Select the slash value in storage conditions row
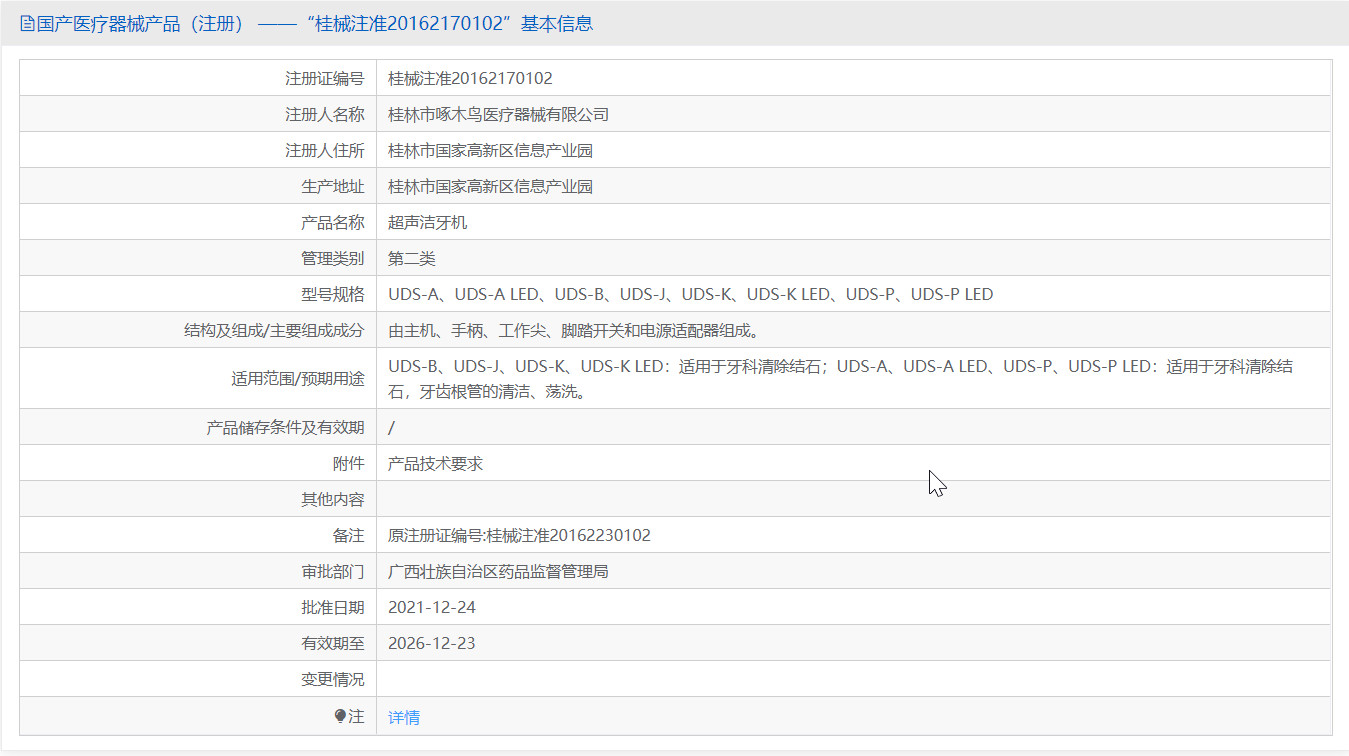 coord(391,427)
